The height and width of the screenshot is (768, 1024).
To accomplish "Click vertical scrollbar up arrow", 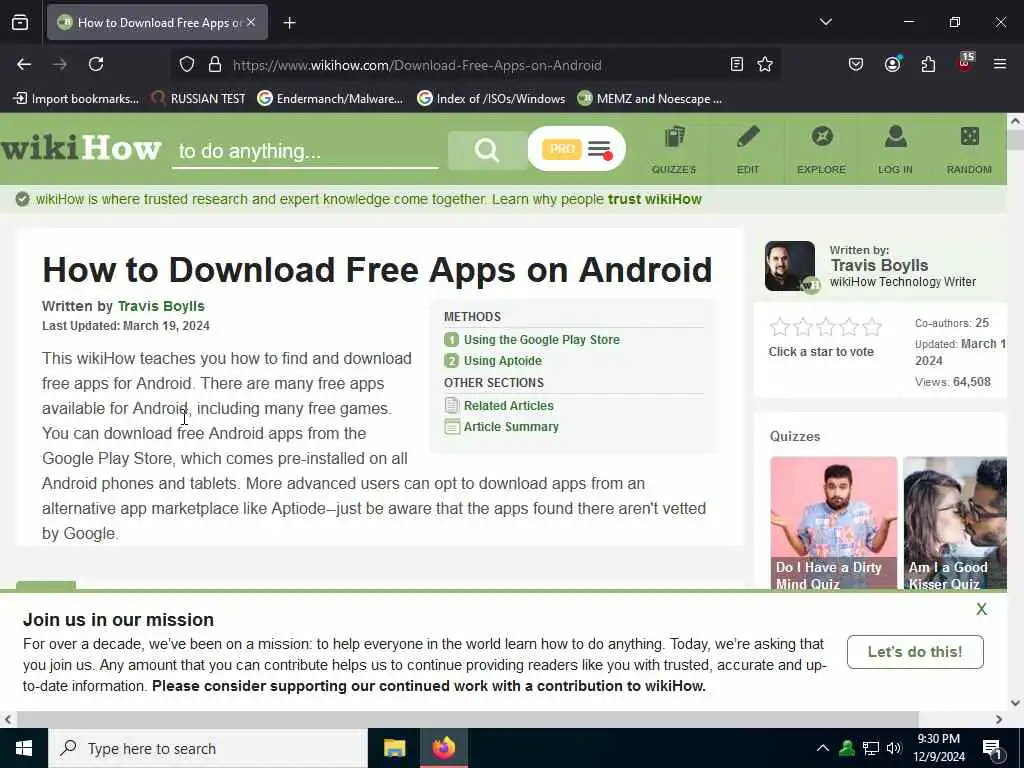I will [1015, 121].
